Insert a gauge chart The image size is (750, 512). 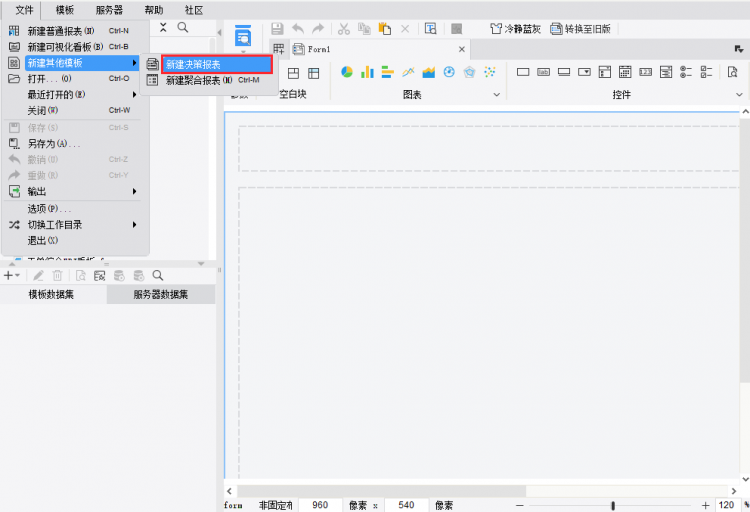point(449,72)
